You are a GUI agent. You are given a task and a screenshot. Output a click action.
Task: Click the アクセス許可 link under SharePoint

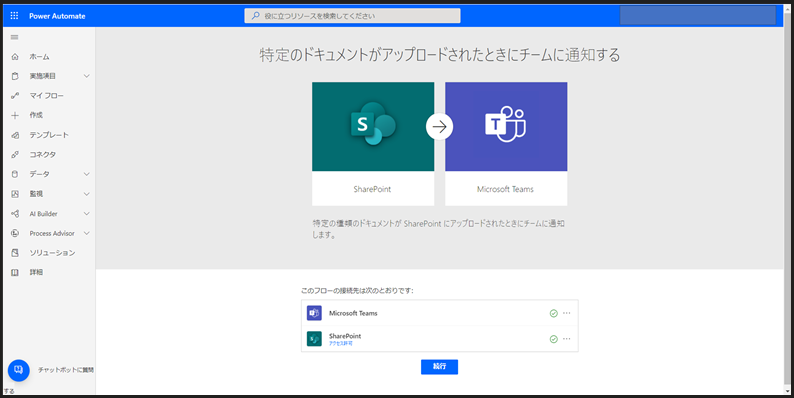tap(341, 344)
